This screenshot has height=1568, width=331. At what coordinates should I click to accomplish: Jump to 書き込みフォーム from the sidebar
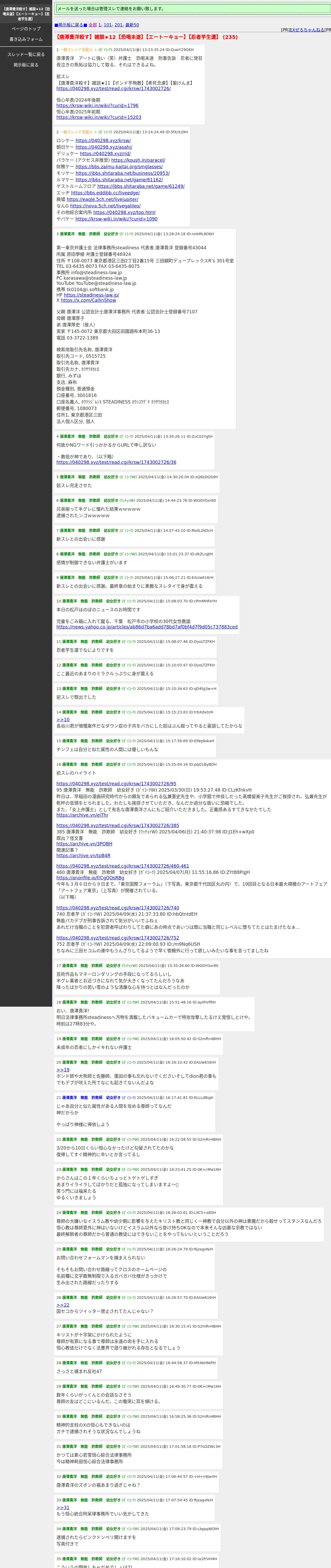click(x=26, y=39)
